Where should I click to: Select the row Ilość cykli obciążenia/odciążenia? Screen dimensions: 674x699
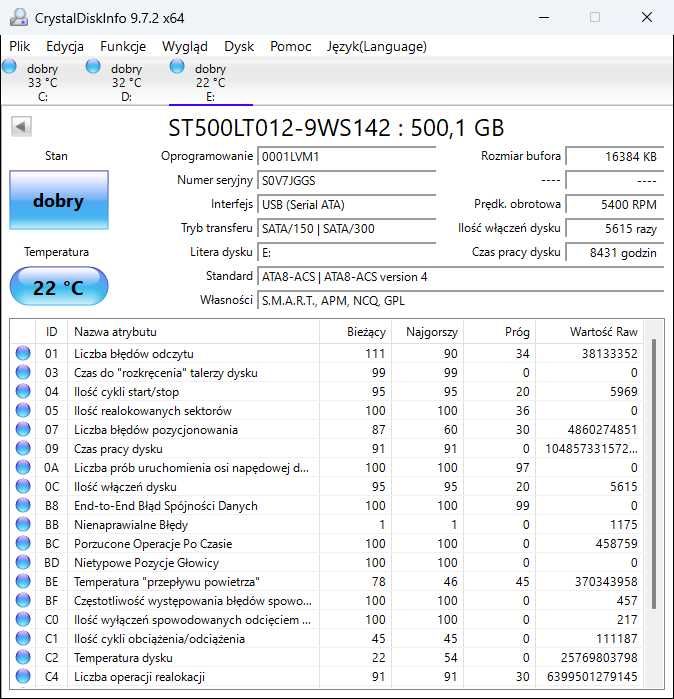tap(327, 639)
